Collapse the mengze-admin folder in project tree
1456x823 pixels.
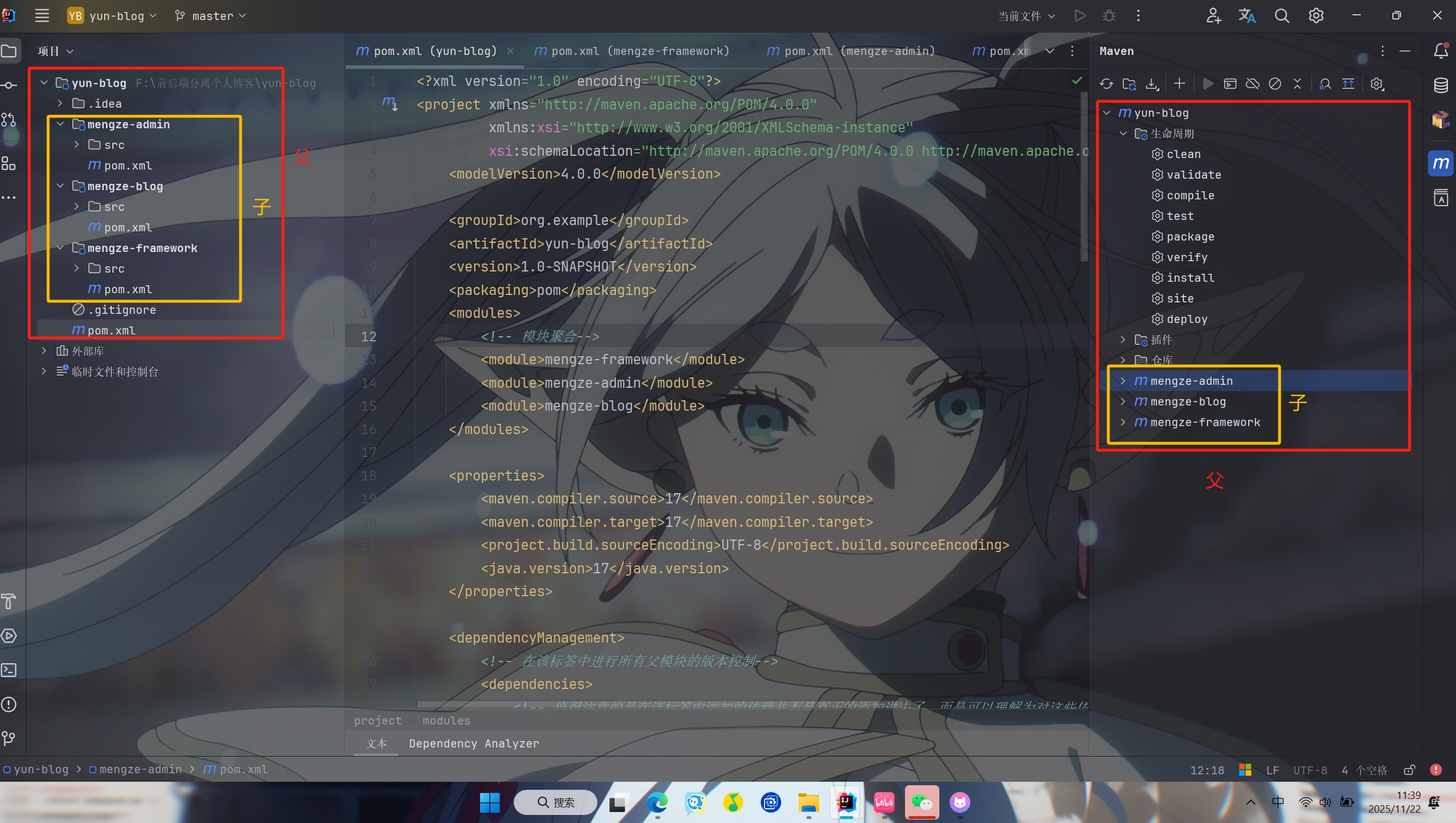60,124
